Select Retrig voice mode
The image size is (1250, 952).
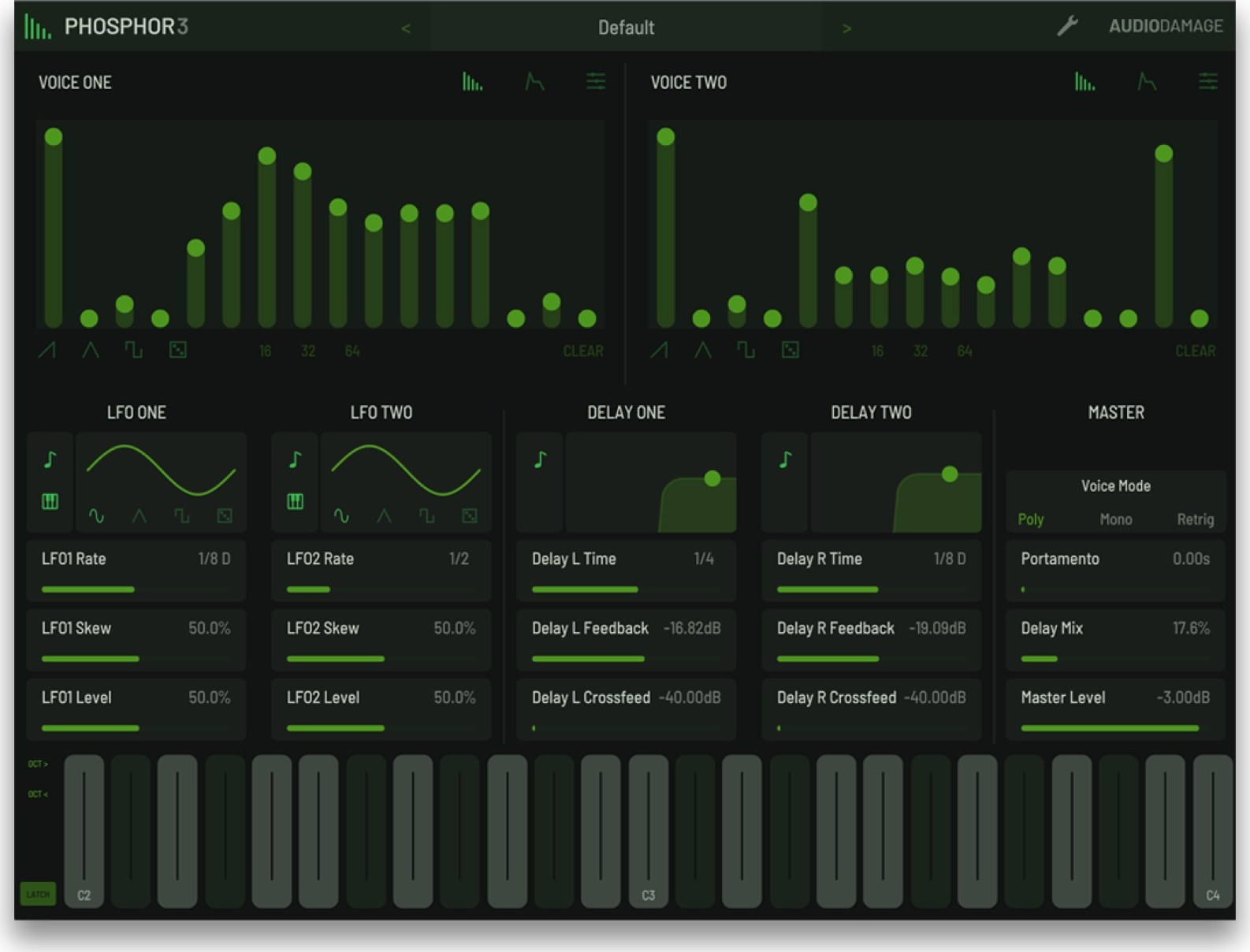[1196, 519]
